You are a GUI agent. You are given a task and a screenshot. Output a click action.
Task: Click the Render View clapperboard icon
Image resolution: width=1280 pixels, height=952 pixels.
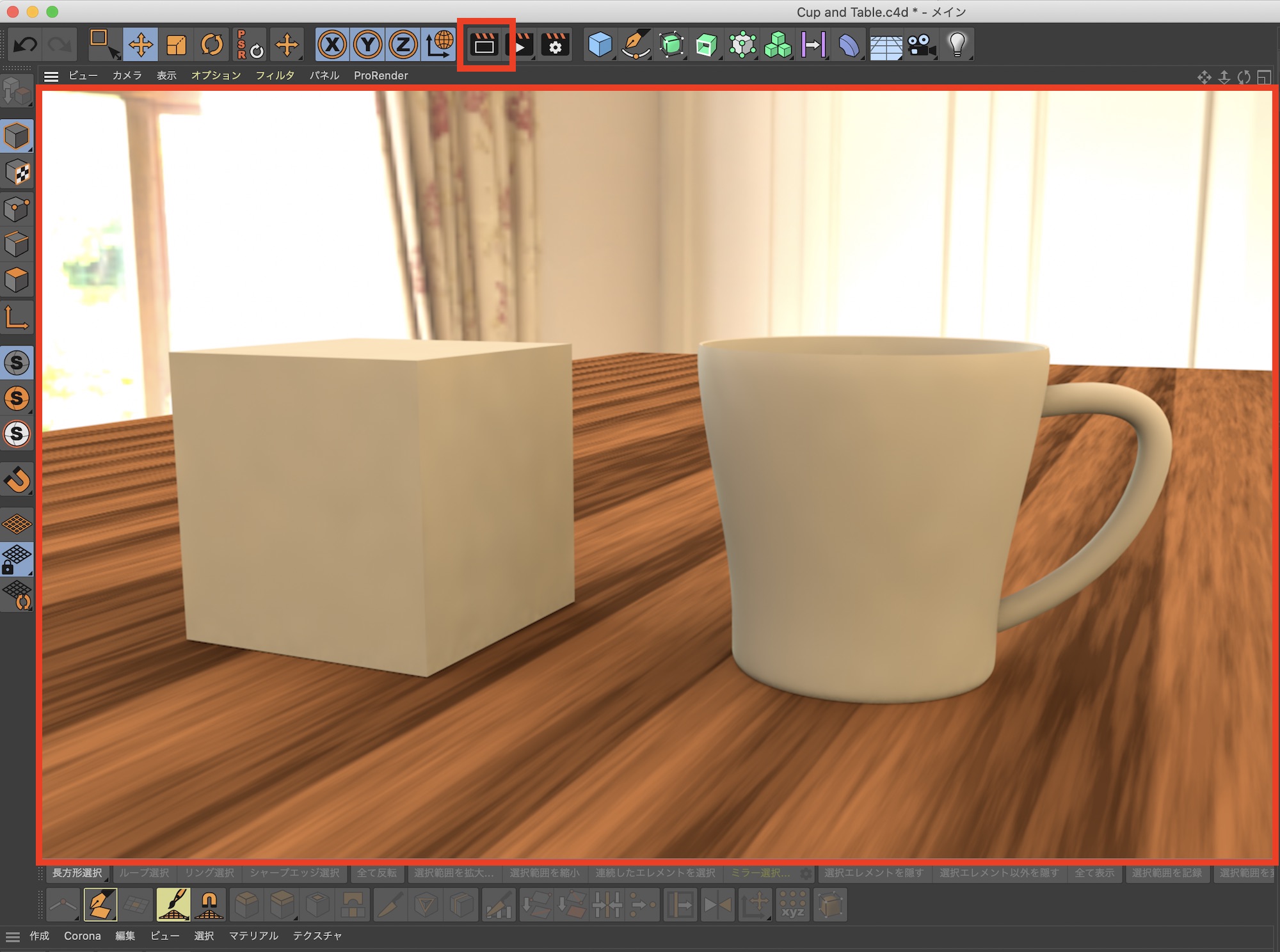pyautogui.click(x=484, y=45)
